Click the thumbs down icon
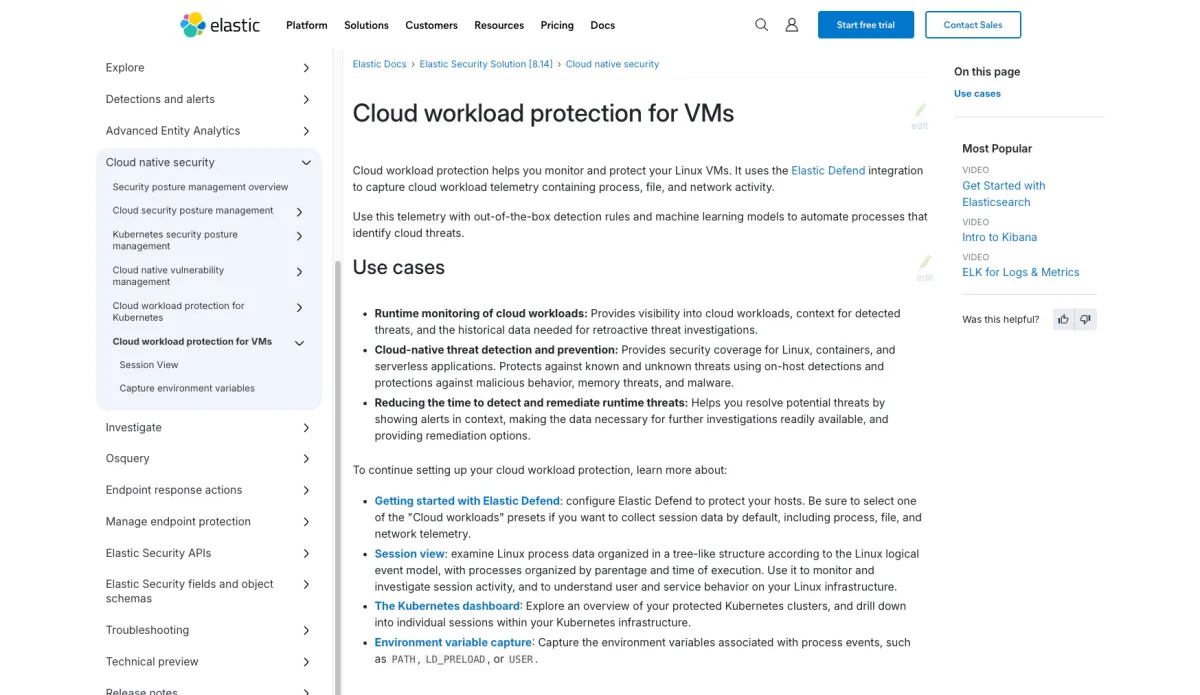1200x695 pixels. pos(1086,320)
